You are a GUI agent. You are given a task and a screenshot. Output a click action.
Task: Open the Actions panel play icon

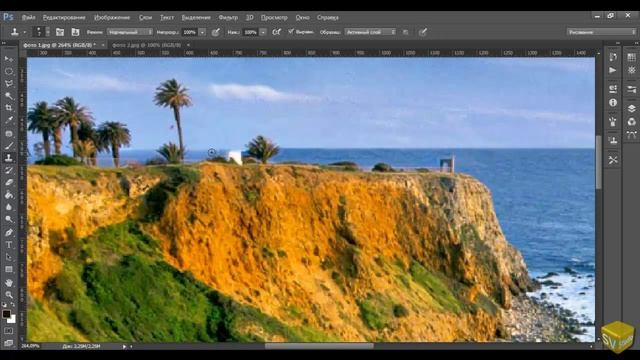[x=613, y=70]
